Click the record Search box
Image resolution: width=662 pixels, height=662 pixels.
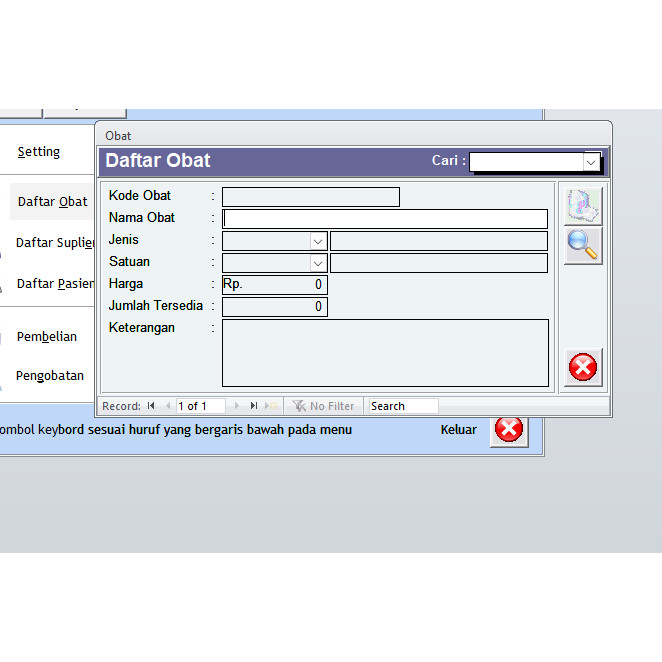click(x=404, y=406)
